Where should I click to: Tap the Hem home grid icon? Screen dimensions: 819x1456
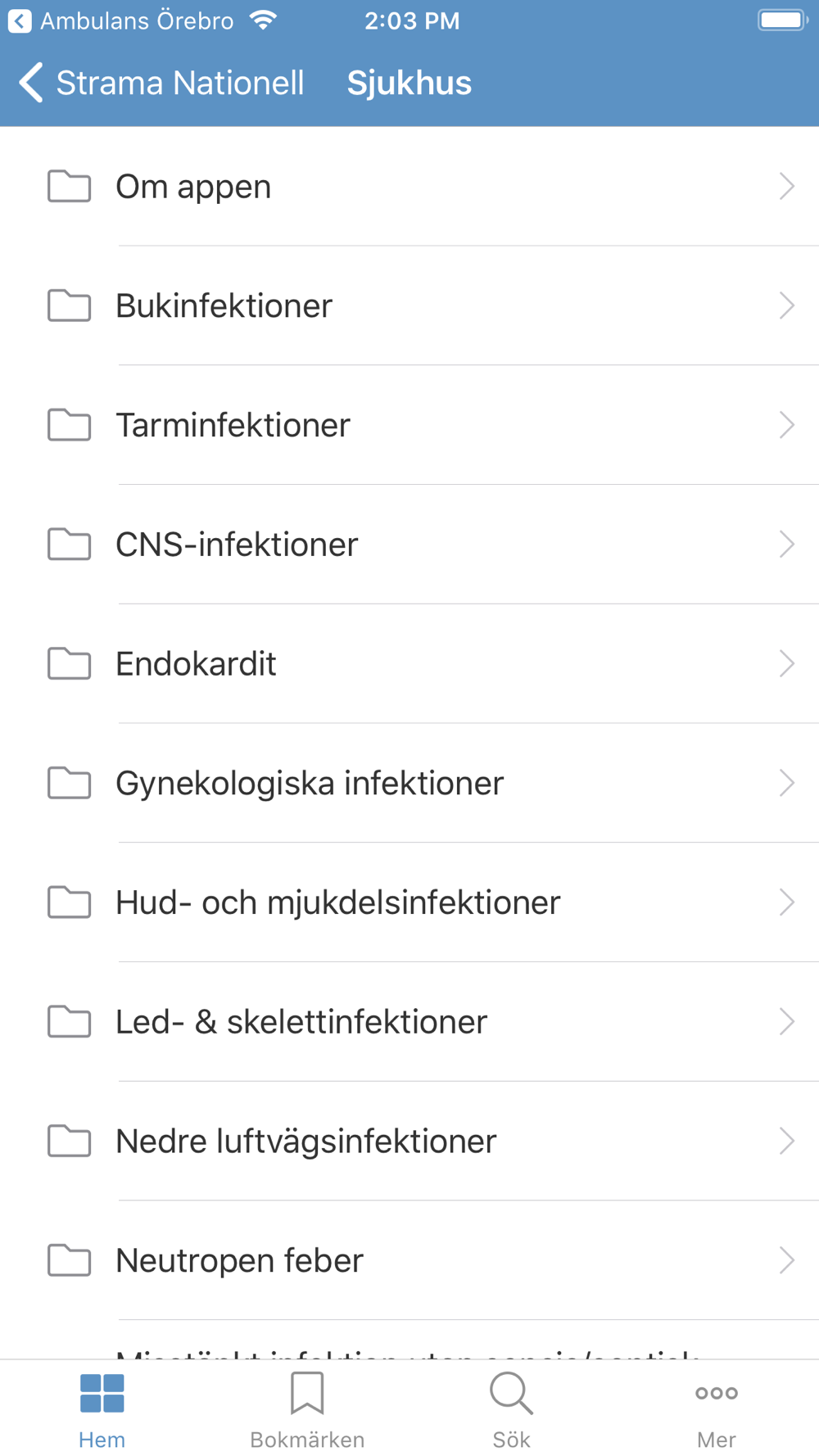(102, 1394)
